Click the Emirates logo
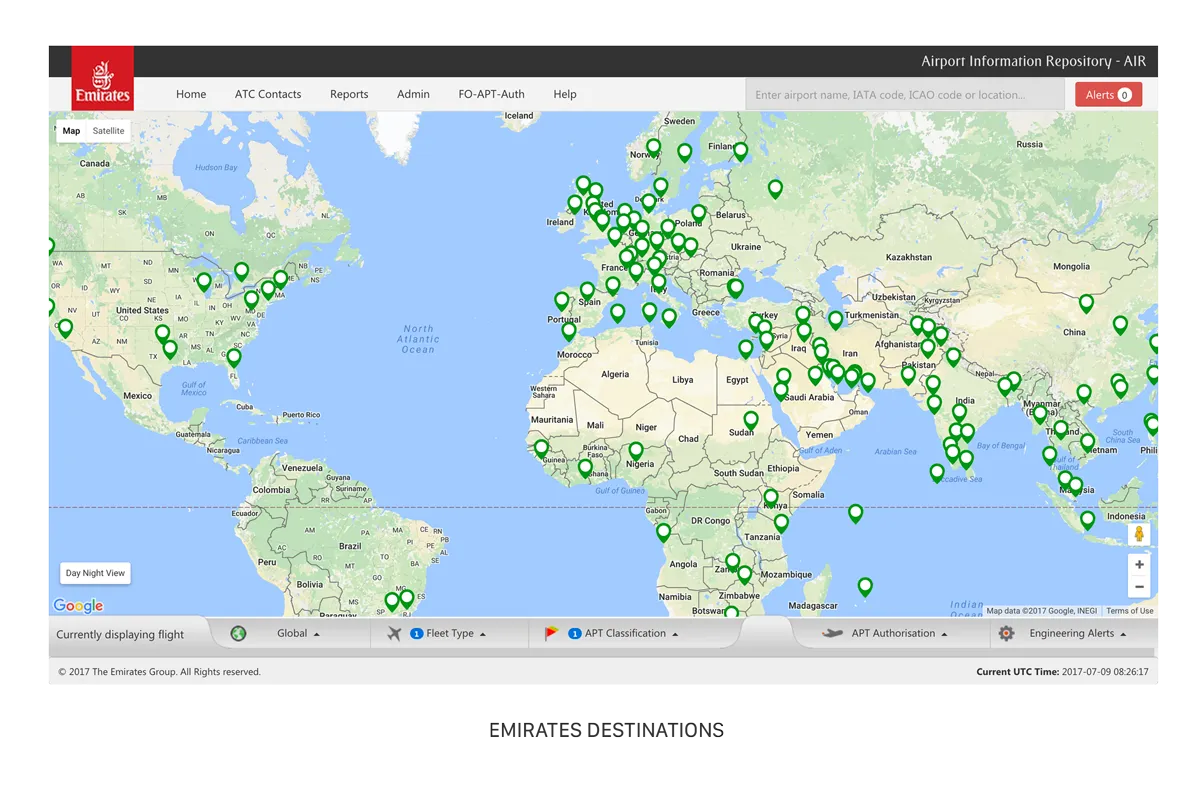This screenshot has height=805, width=1200. pyautogui.click(x=102, y=78)
